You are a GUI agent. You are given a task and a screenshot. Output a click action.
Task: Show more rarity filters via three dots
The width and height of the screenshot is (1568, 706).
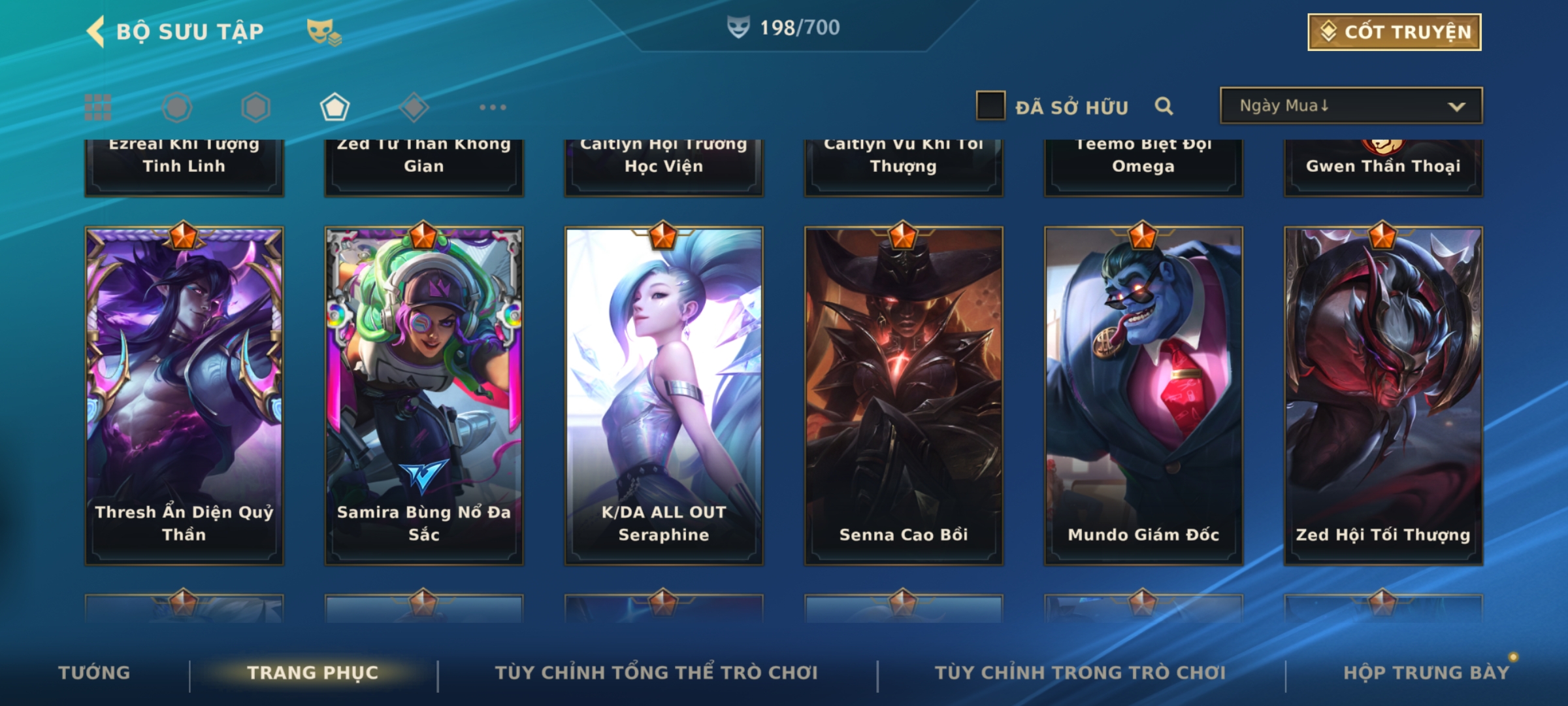click(x=493, y=107)
